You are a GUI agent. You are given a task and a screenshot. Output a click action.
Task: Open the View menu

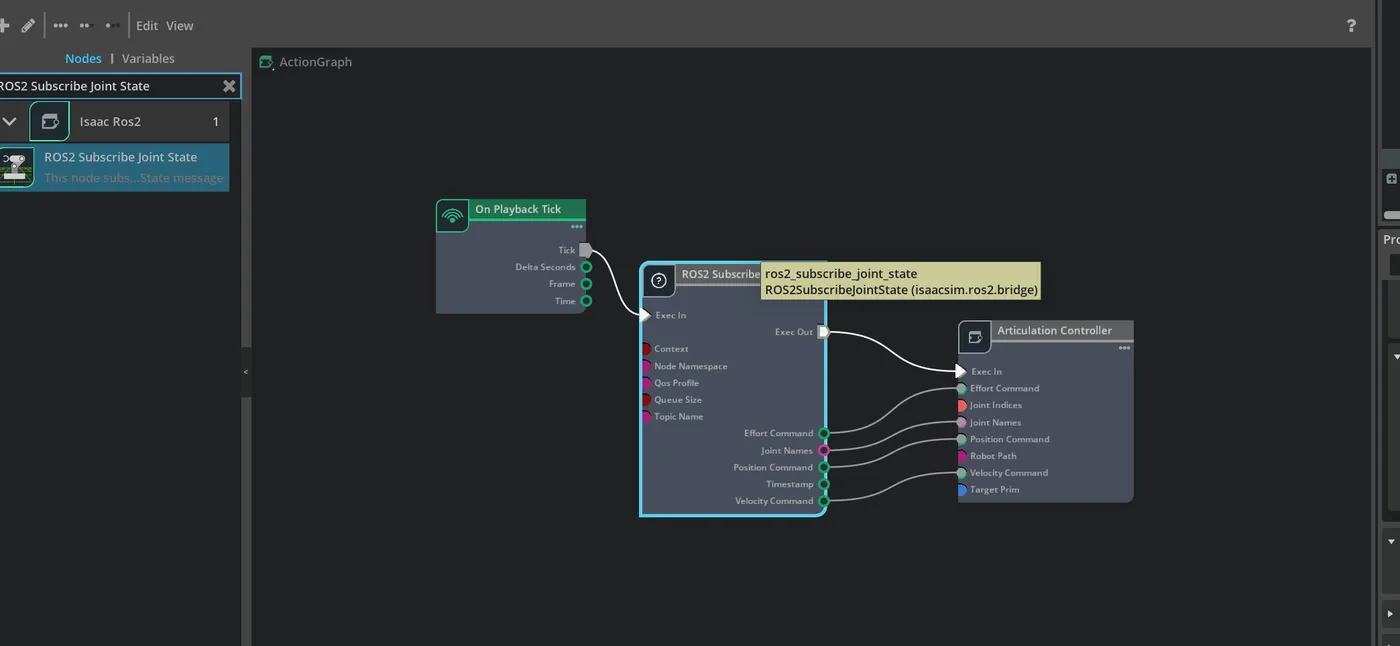pos(180,25)
